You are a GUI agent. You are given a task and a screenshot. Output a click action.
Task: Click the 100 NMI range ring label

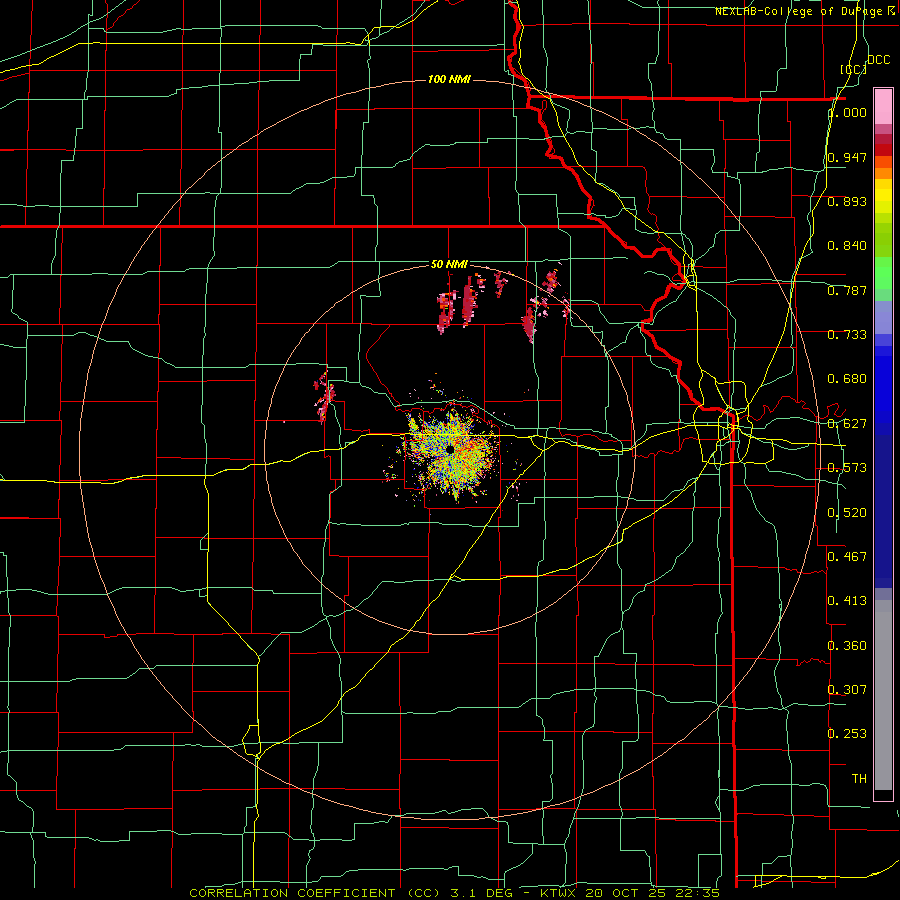coord(449,79)
